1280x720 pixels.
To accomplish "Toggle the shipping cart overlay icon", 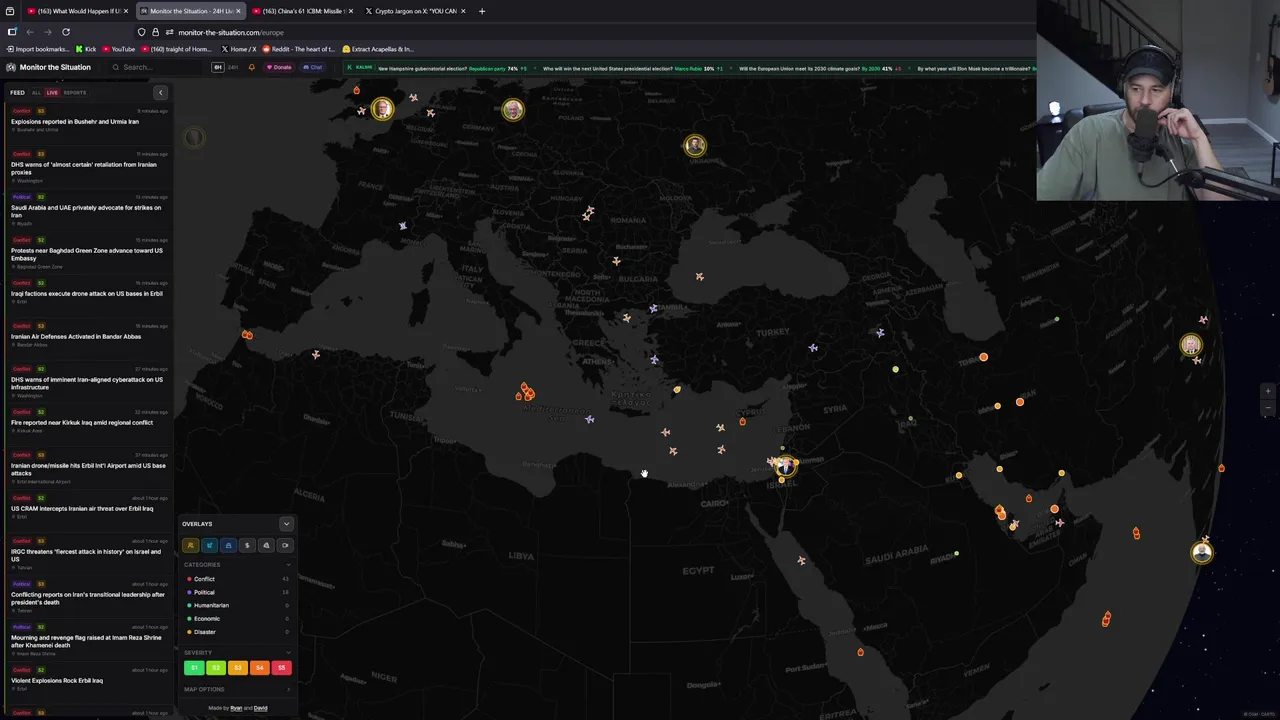I will (x=209, y=545).
